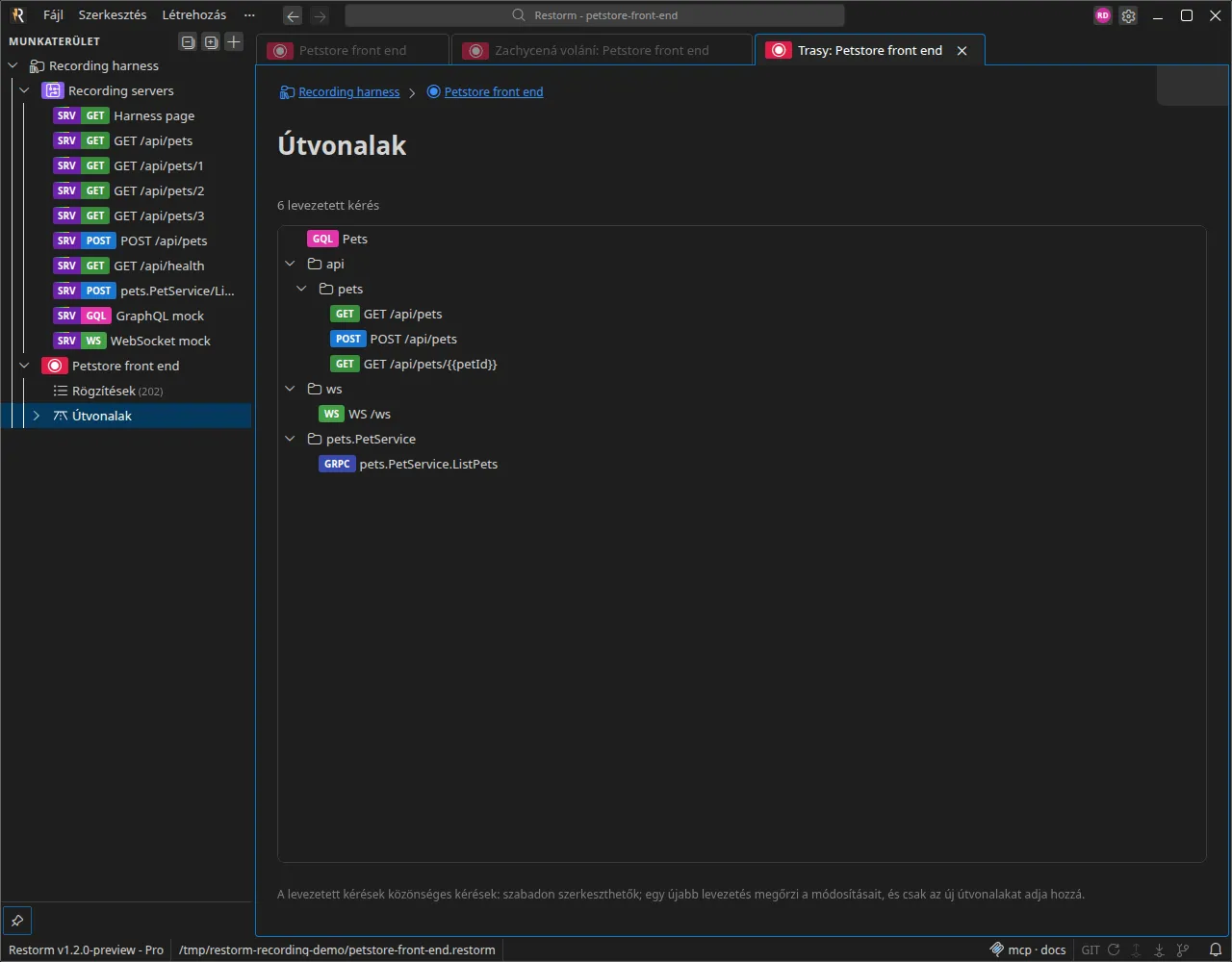Open the Szerkesztés menu

pos(113,15)
